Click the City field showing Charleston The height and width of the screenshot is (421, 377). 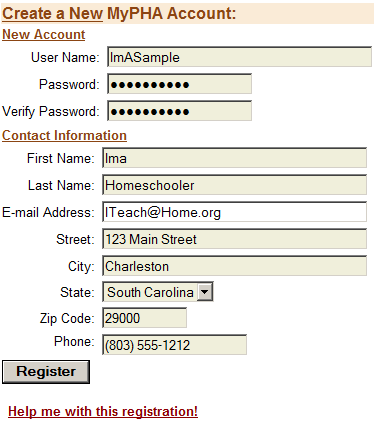pyautogui.click(x=234, y=266)
